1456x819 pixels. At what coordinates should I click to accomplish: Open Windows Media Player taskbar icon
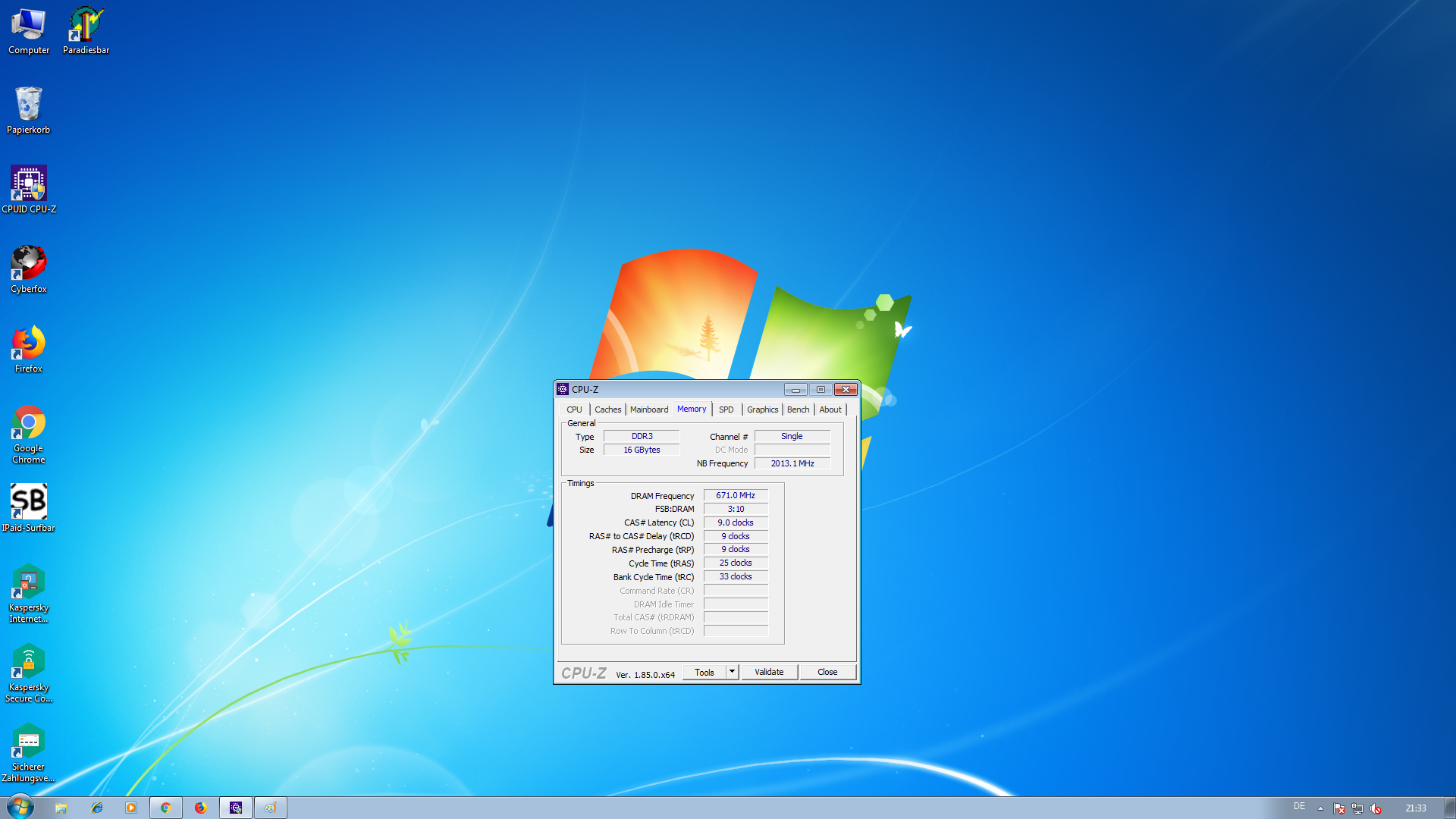pyautogui.click(x=131, y=808)
